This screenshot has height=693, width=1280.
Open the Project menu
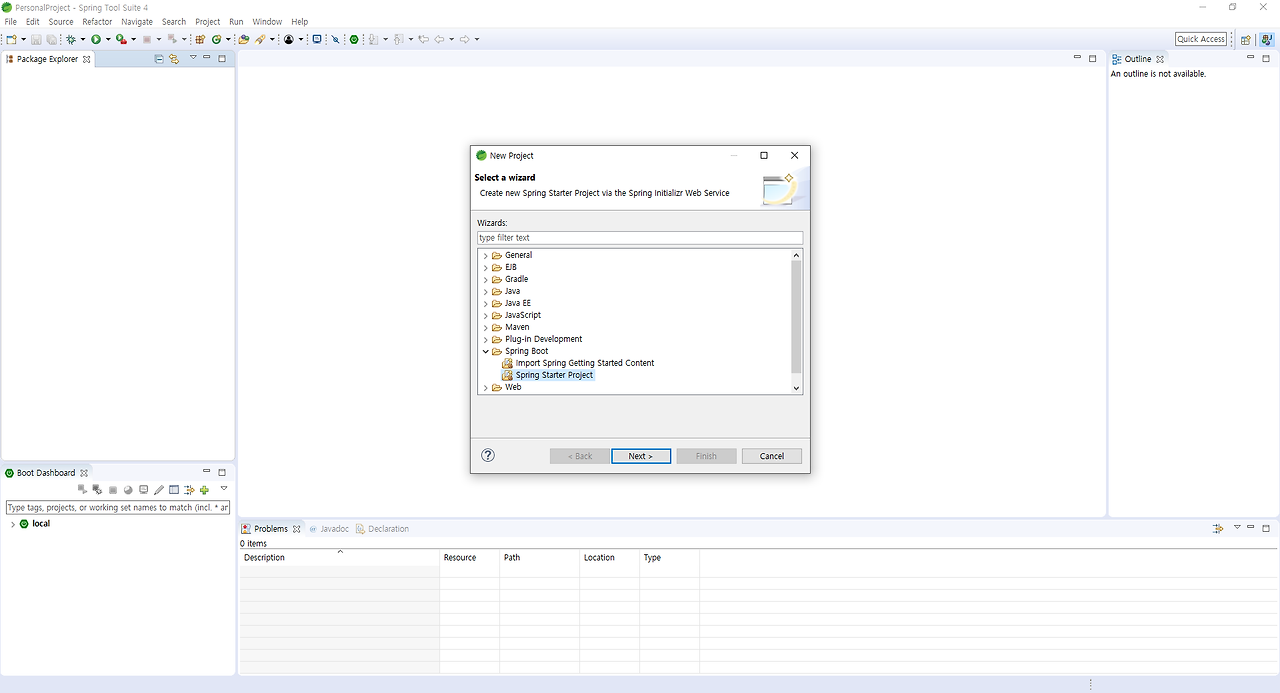tap(207, 21)
